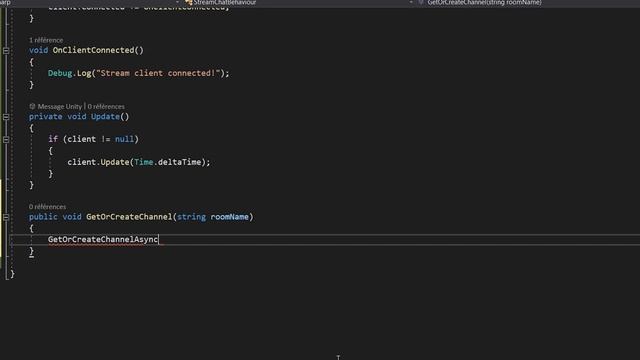The image size is (640, 360).
Task: Click the string keyword in parameter list
Action: coord(191,217)
